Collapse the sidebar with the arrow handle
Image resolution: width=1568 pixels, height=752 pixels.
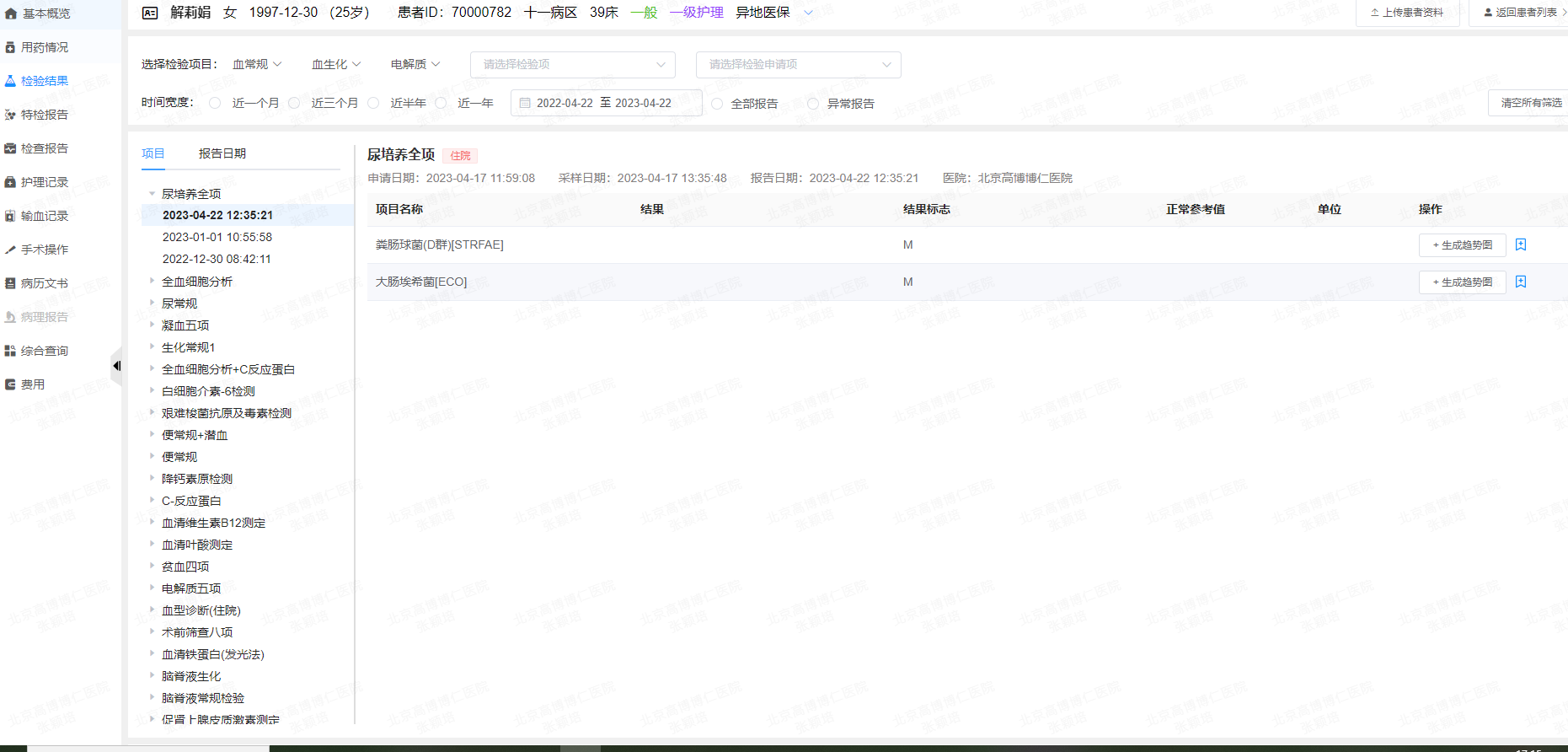pyautogui.click(x=116, y=366)
